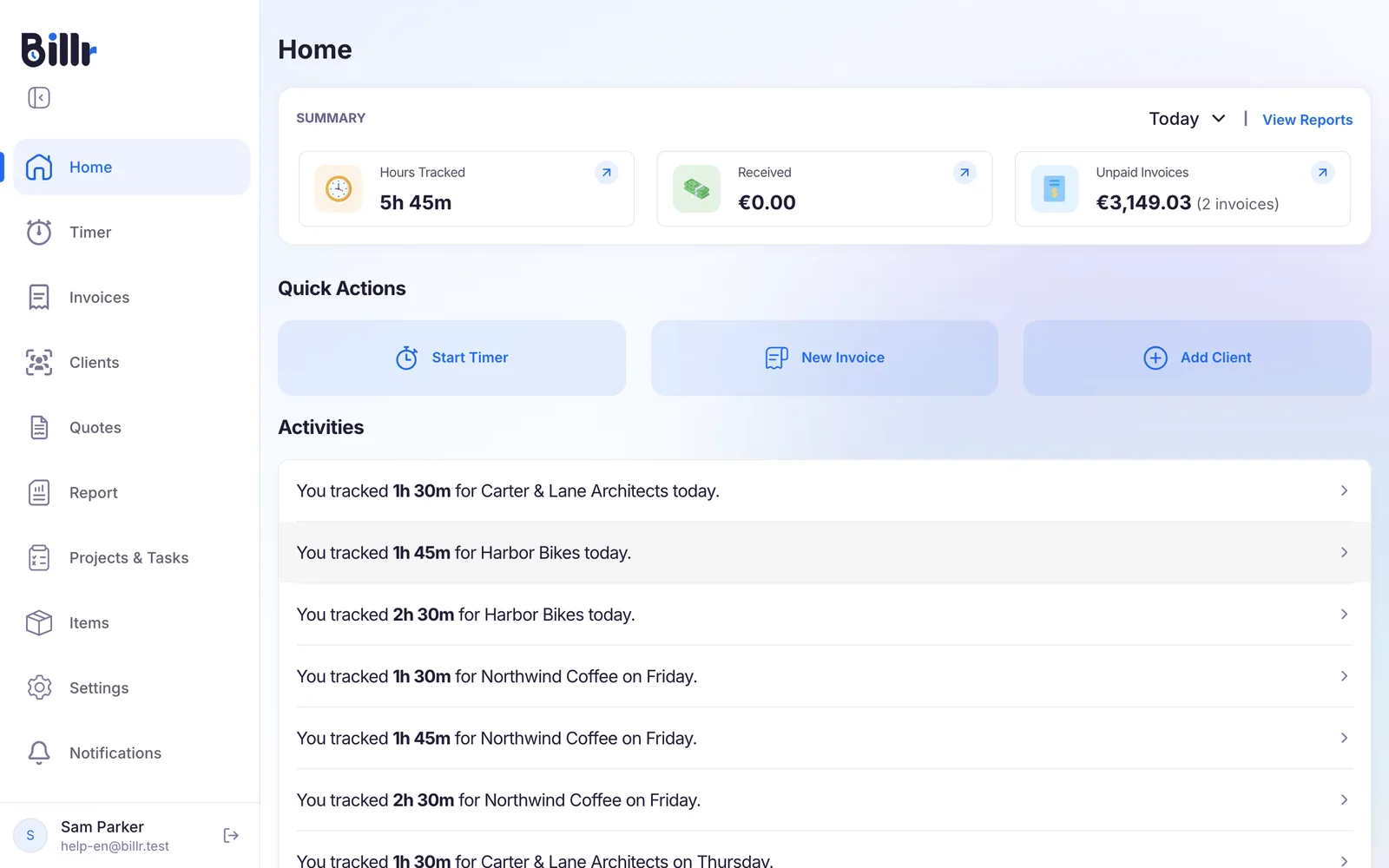Expand the 1h 30m Northwind Coffee Friday chevron
The height and width of the screenshot is (868, 1389).
tap(1344, 676)
